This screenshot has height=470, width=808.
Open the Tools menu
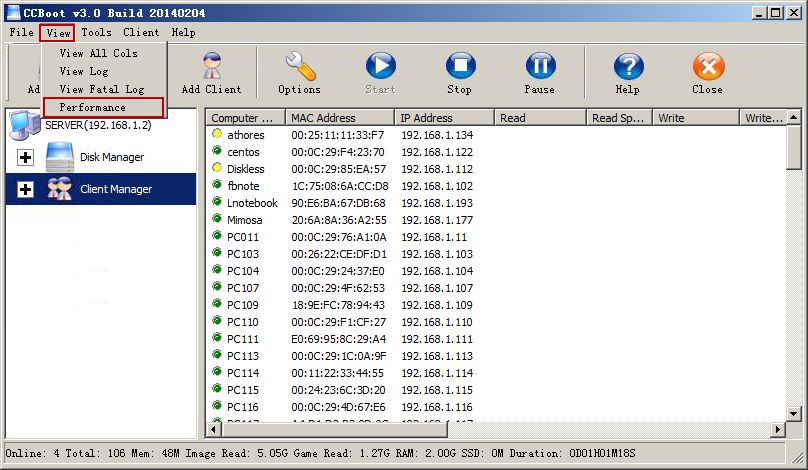pyautogui.click(x=96, y=32)
